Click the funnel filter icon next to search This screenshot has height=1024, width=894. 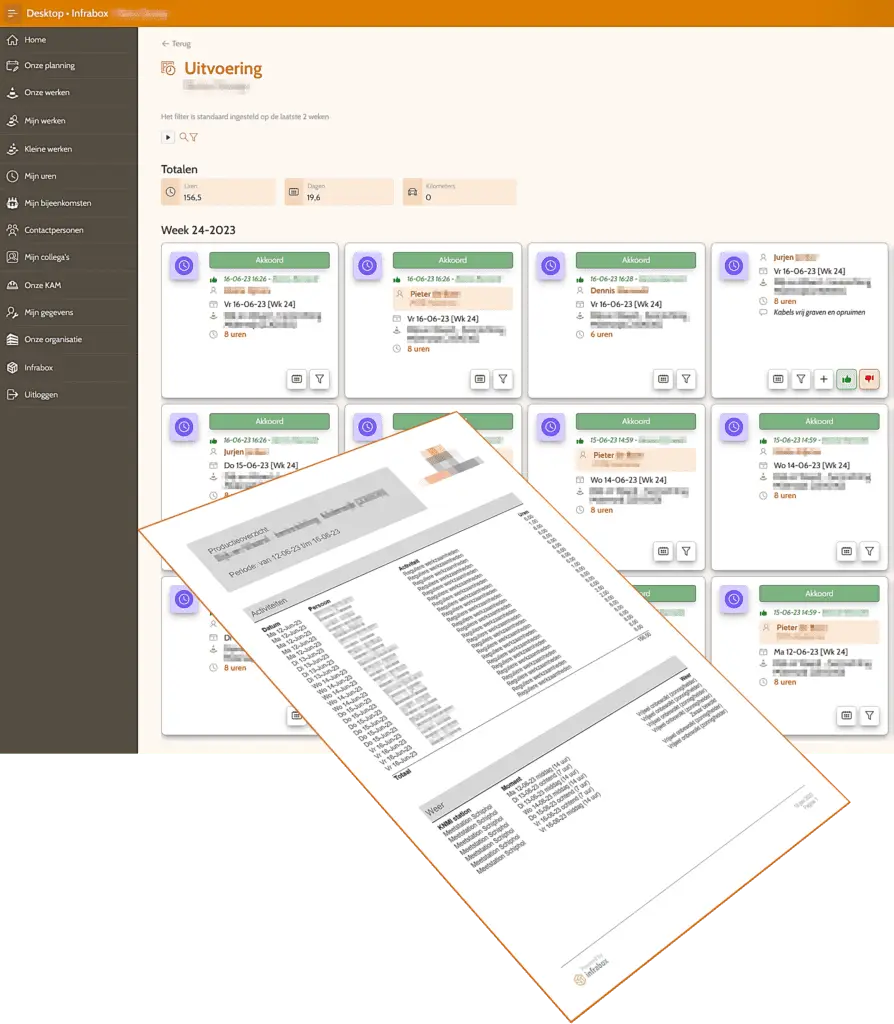click(194, 137)
